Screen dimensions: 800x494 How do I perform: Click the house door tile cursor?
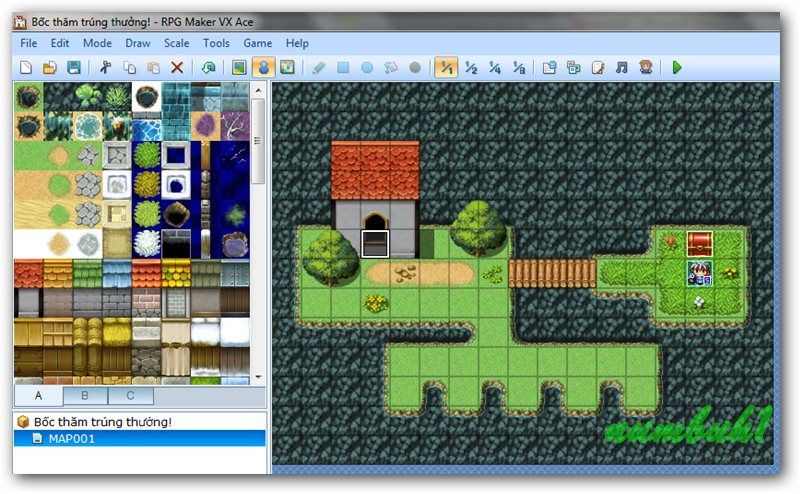click(375, 243)
